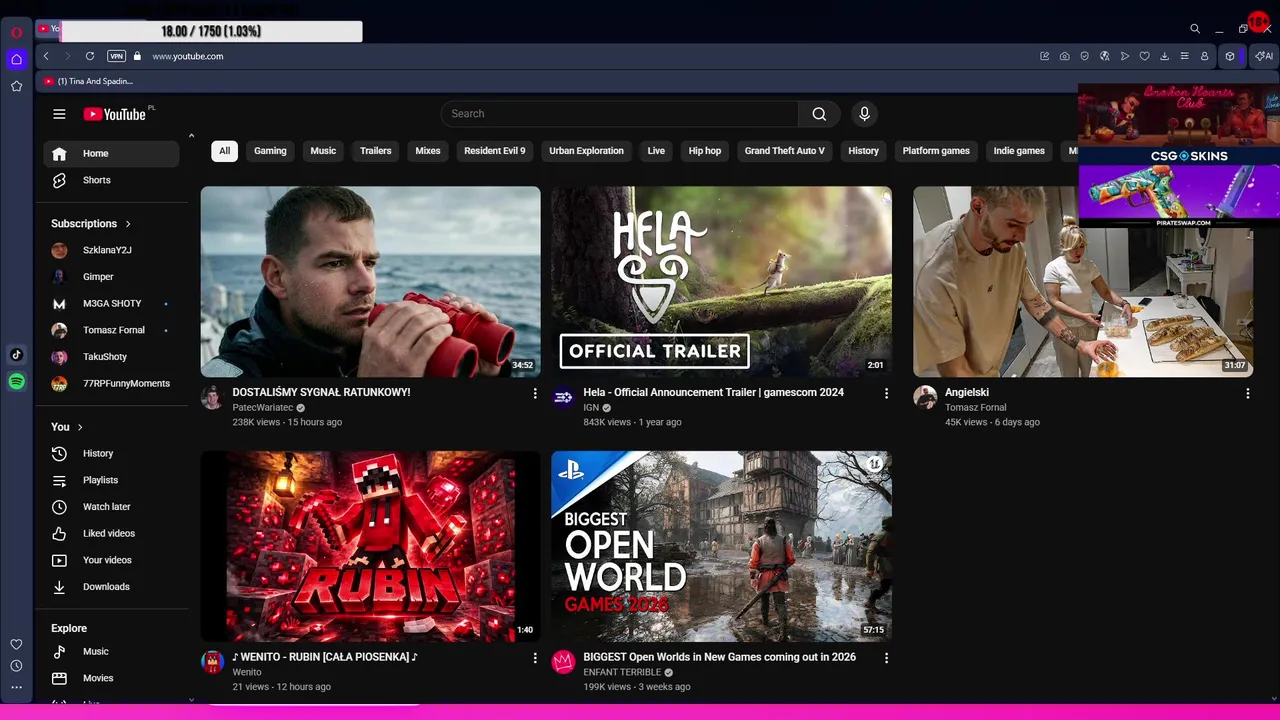Click the address bar padlock icon

coord(137,56)
